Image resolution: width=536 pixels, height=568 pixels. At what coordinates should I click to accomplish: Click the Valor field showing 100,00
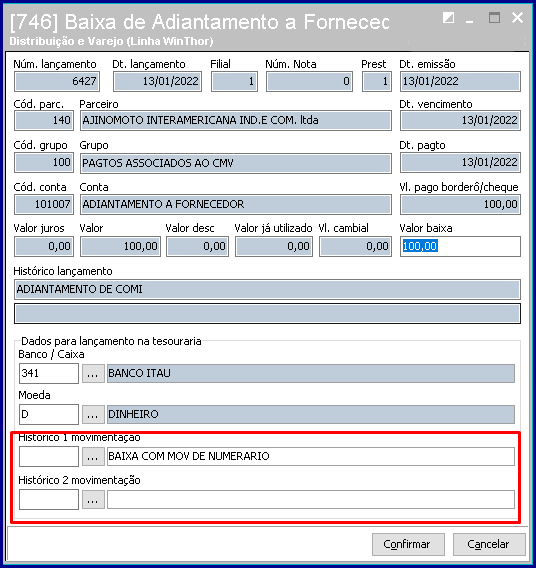click(x=121, y=246)
